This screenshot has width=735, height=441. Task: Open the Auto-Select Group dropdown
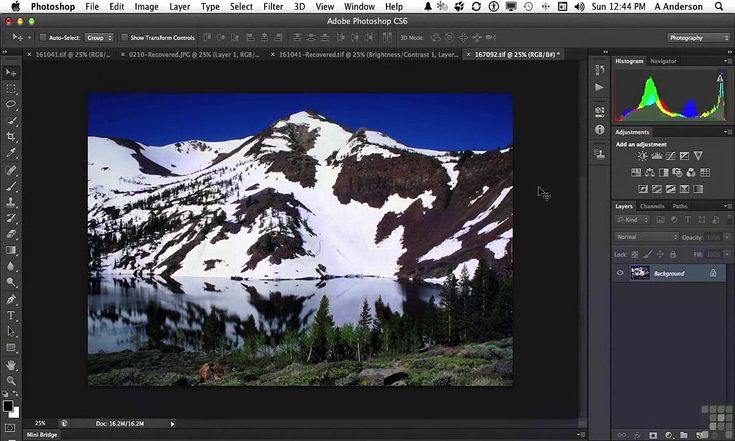99,37
